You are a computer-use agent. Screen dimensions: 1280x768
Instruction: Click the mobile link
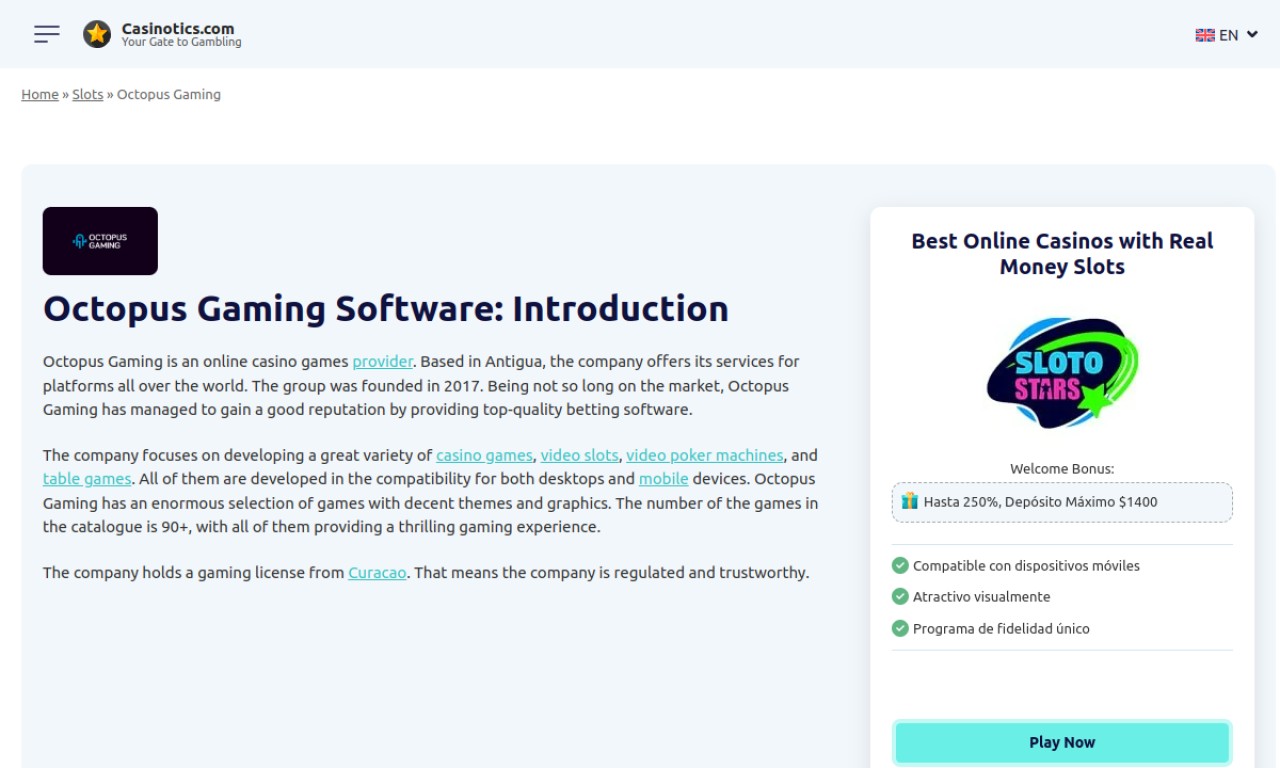(664, 479)
